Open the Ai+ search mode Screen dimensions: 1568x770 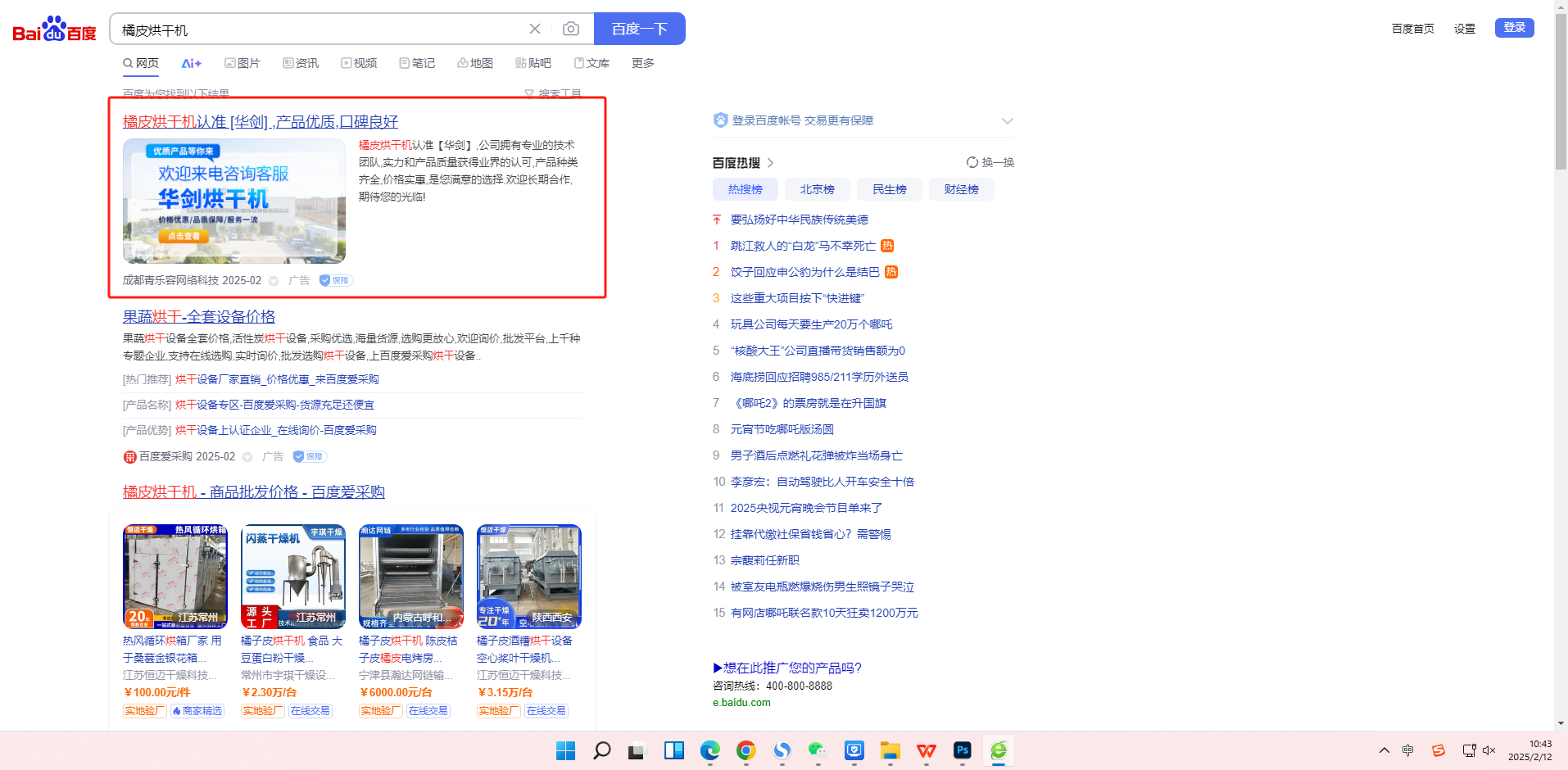coord(192,64)
